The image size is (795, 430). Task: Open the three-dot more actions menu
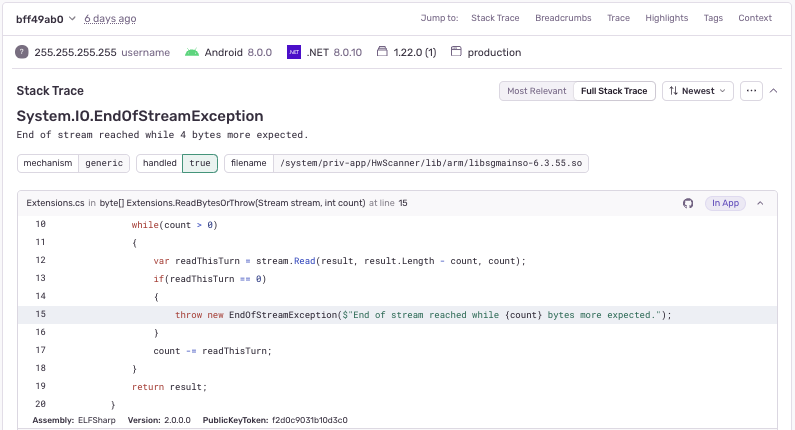tap(752, 91)
